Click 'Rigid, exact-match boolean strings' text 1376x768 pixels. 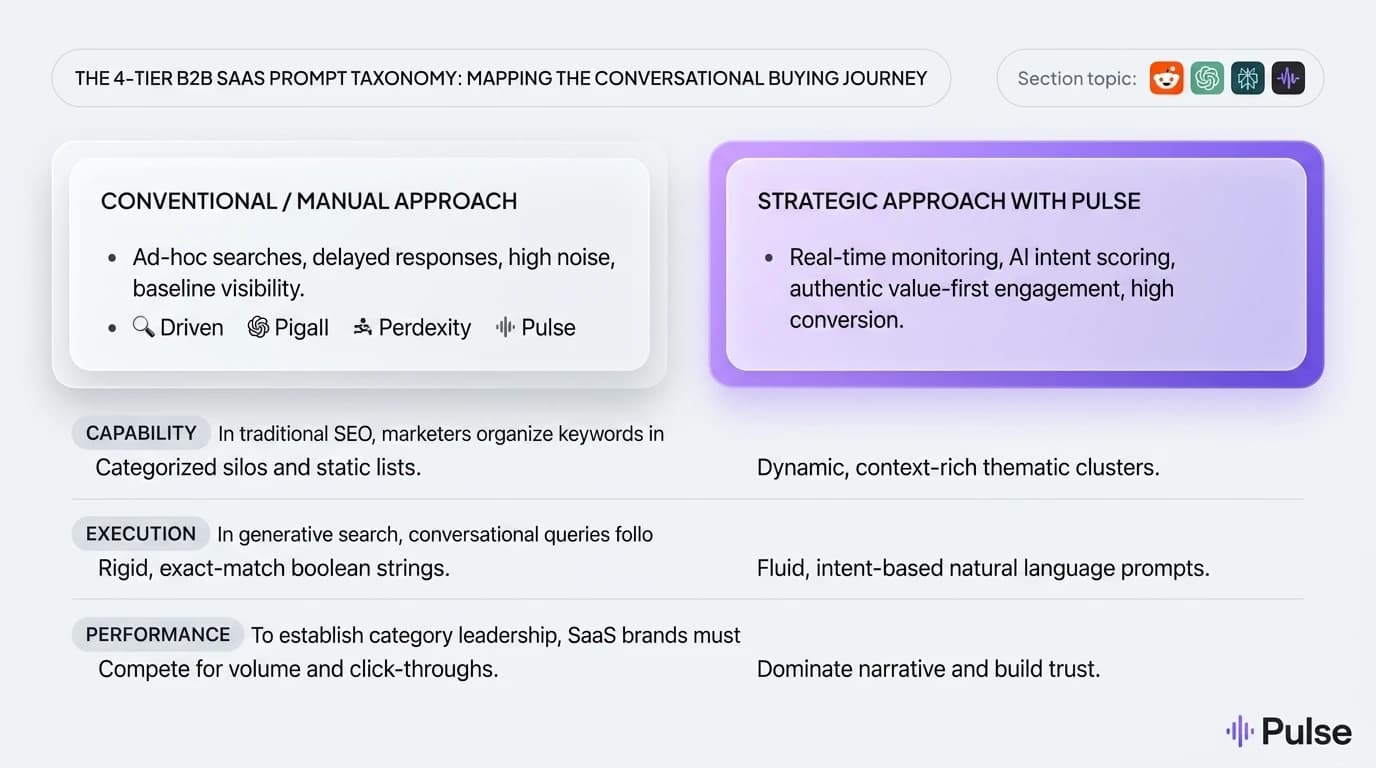pyautogui.click(x=274, y=568)
